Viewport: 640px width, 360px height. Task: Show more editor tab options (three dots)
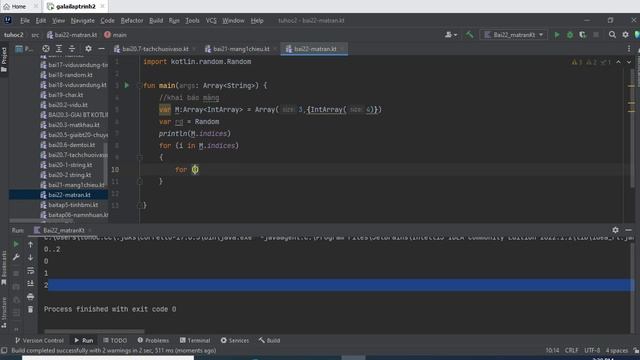coord(629,49)
